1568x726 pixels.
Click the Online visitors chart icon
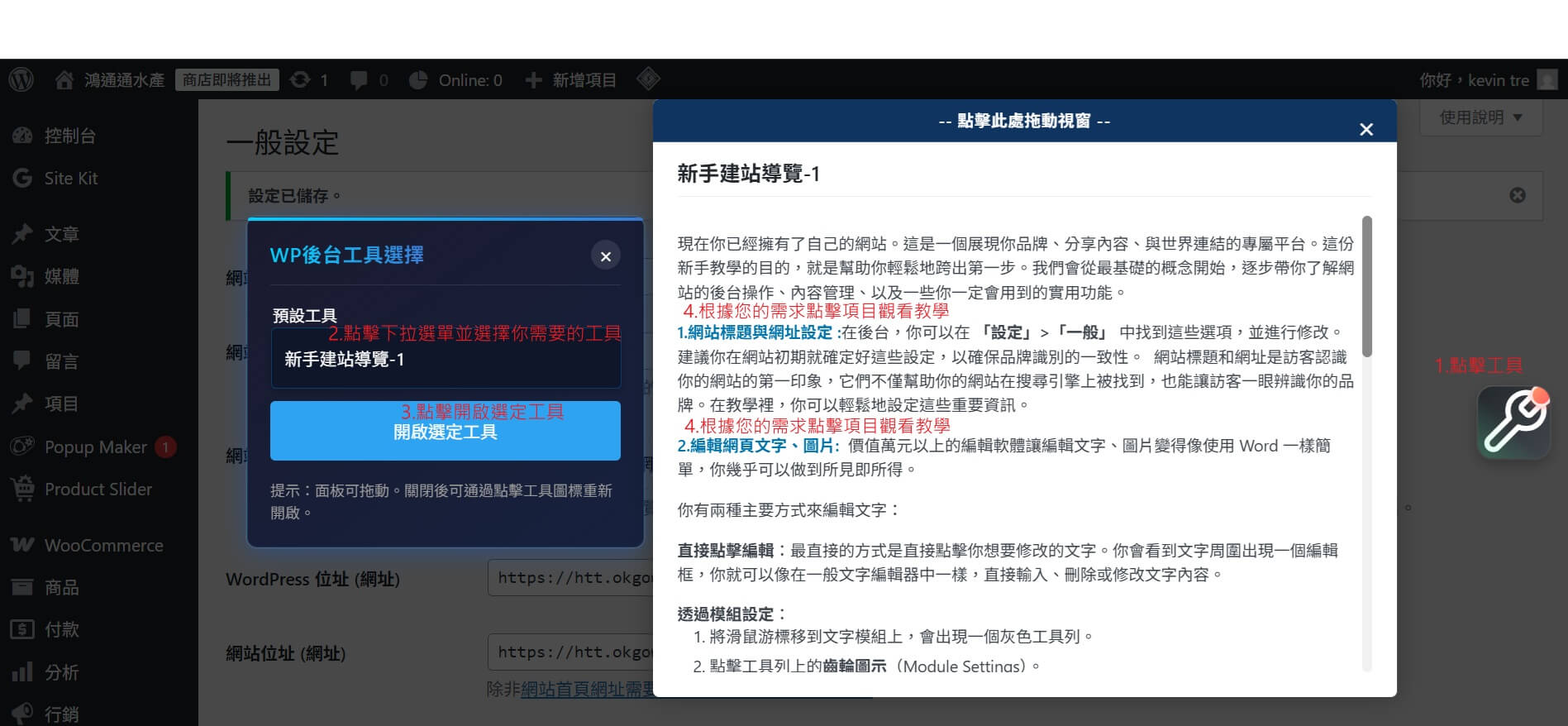point(418,79)
